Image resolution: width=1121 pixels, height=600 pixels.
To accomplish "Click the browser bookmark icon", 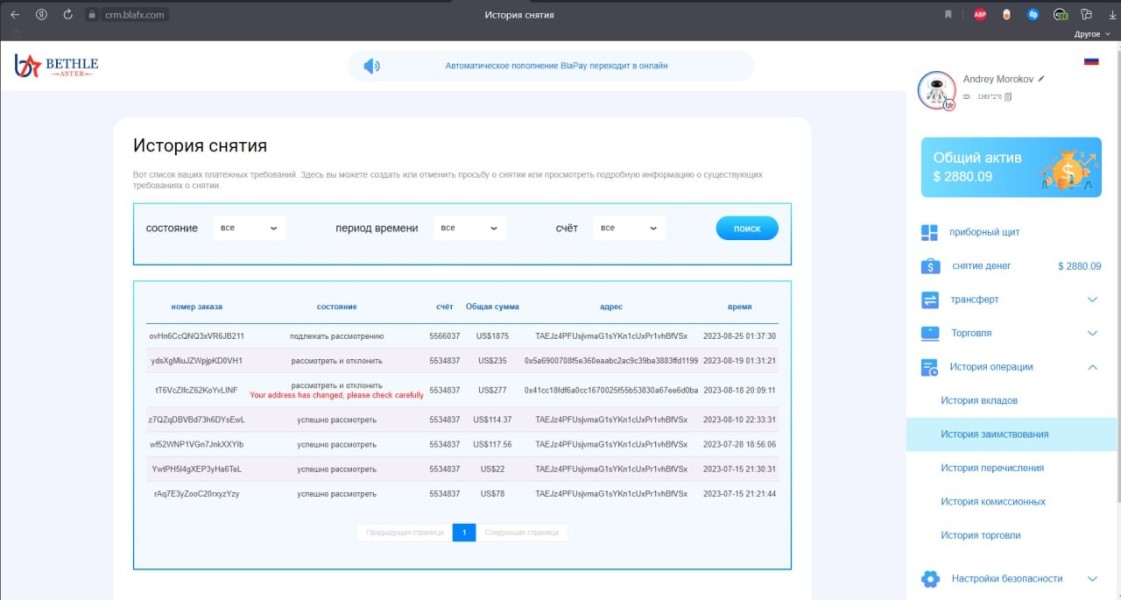I will [948, 14].
